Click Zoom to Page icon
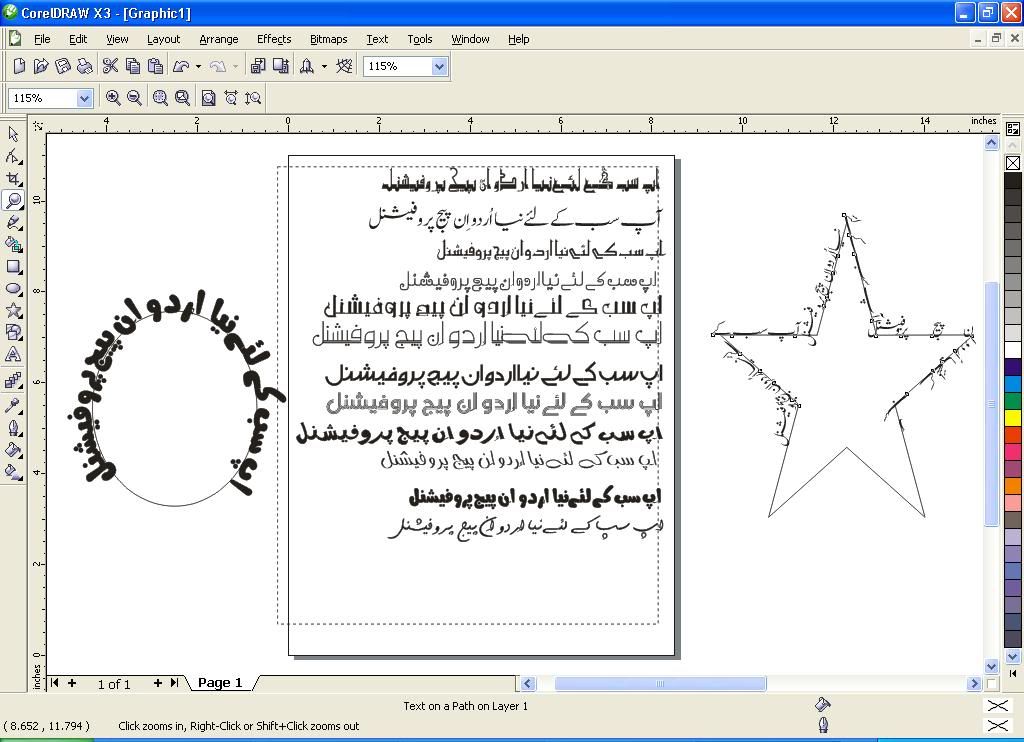1024x742 pixels. click(208, 98)
